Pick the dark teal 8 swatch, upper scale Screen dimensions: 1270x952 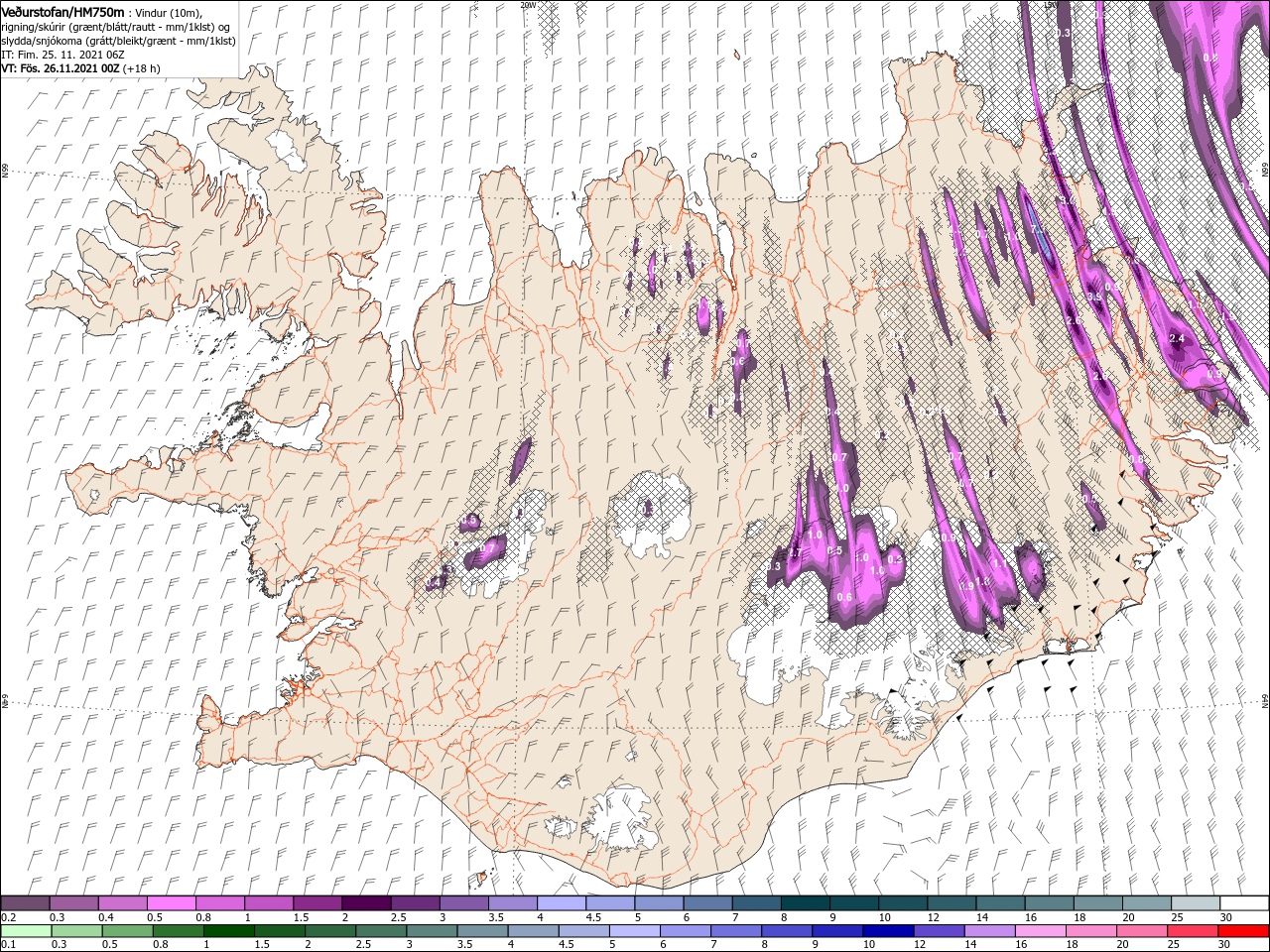tap(805, 903)
